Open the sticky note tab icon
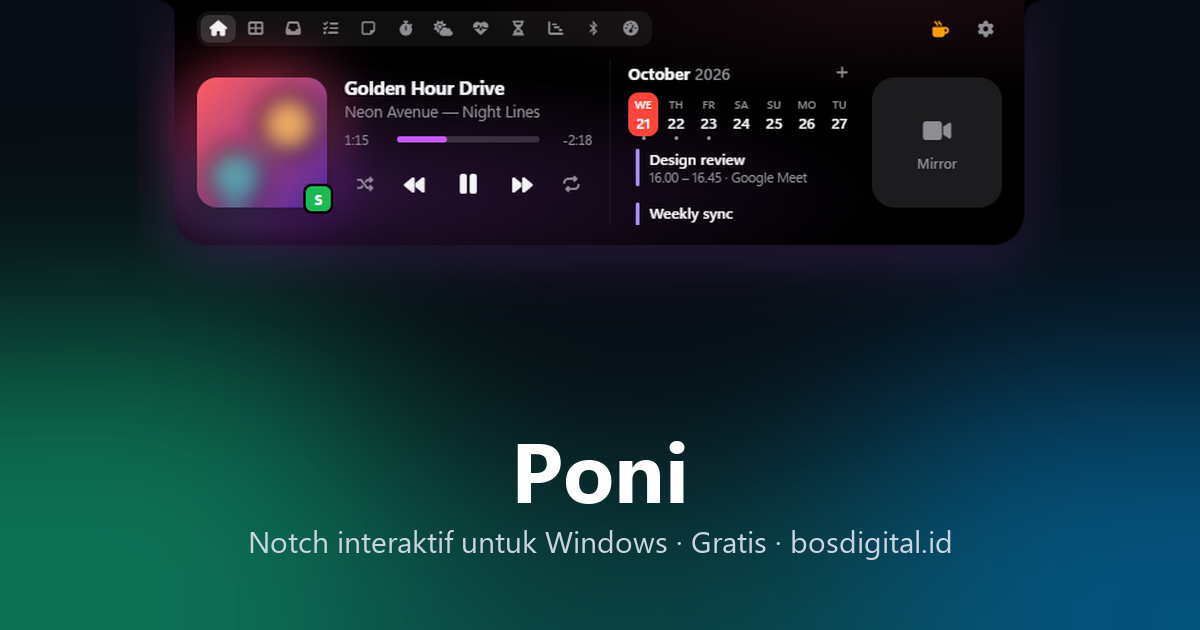The image size is (1200, 630). click(x=368, y=29)
